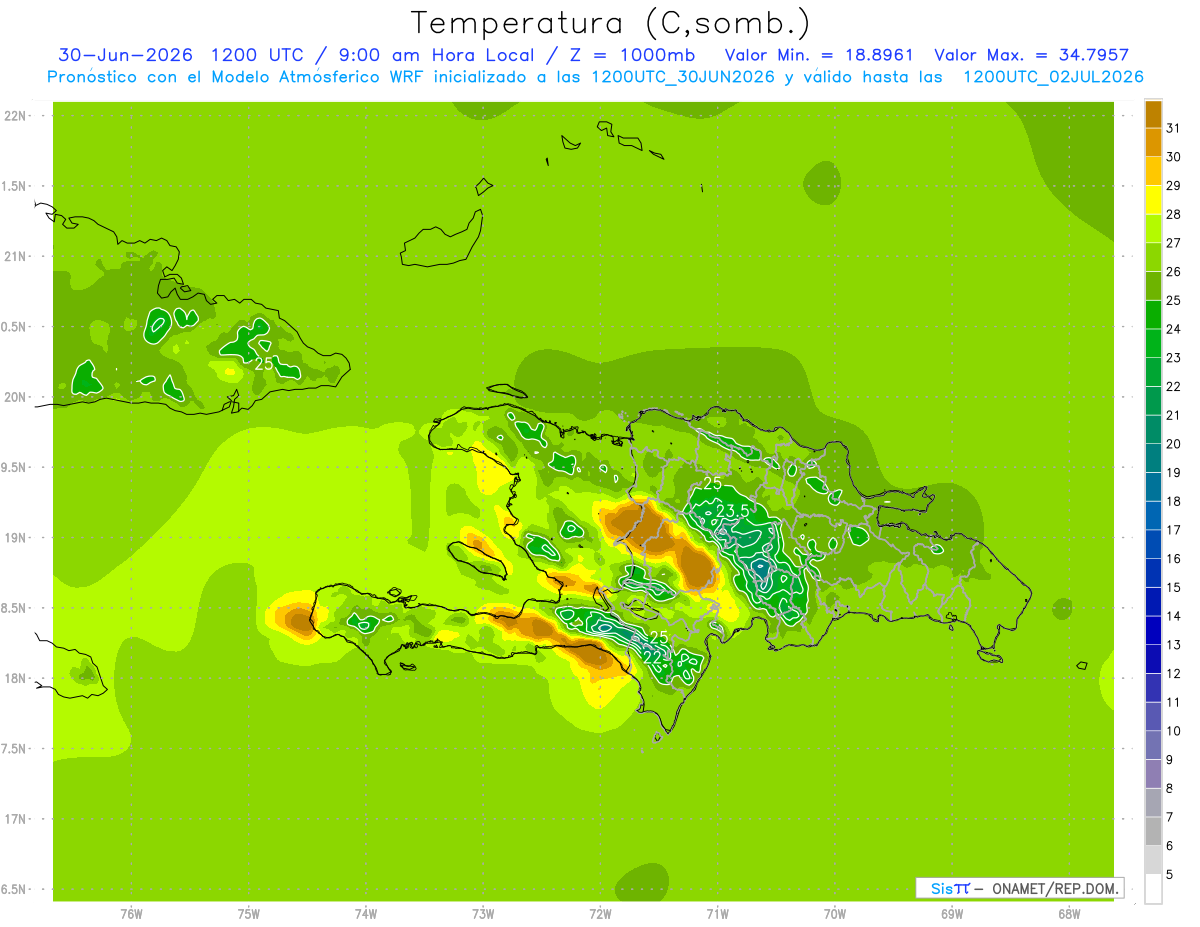Click the "21N" latitude label

click(x=15, y=257)
